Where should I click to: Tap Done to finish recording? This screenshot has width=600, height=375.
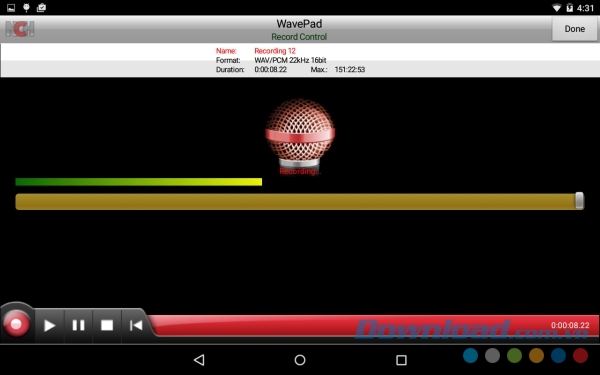point(574,29)
